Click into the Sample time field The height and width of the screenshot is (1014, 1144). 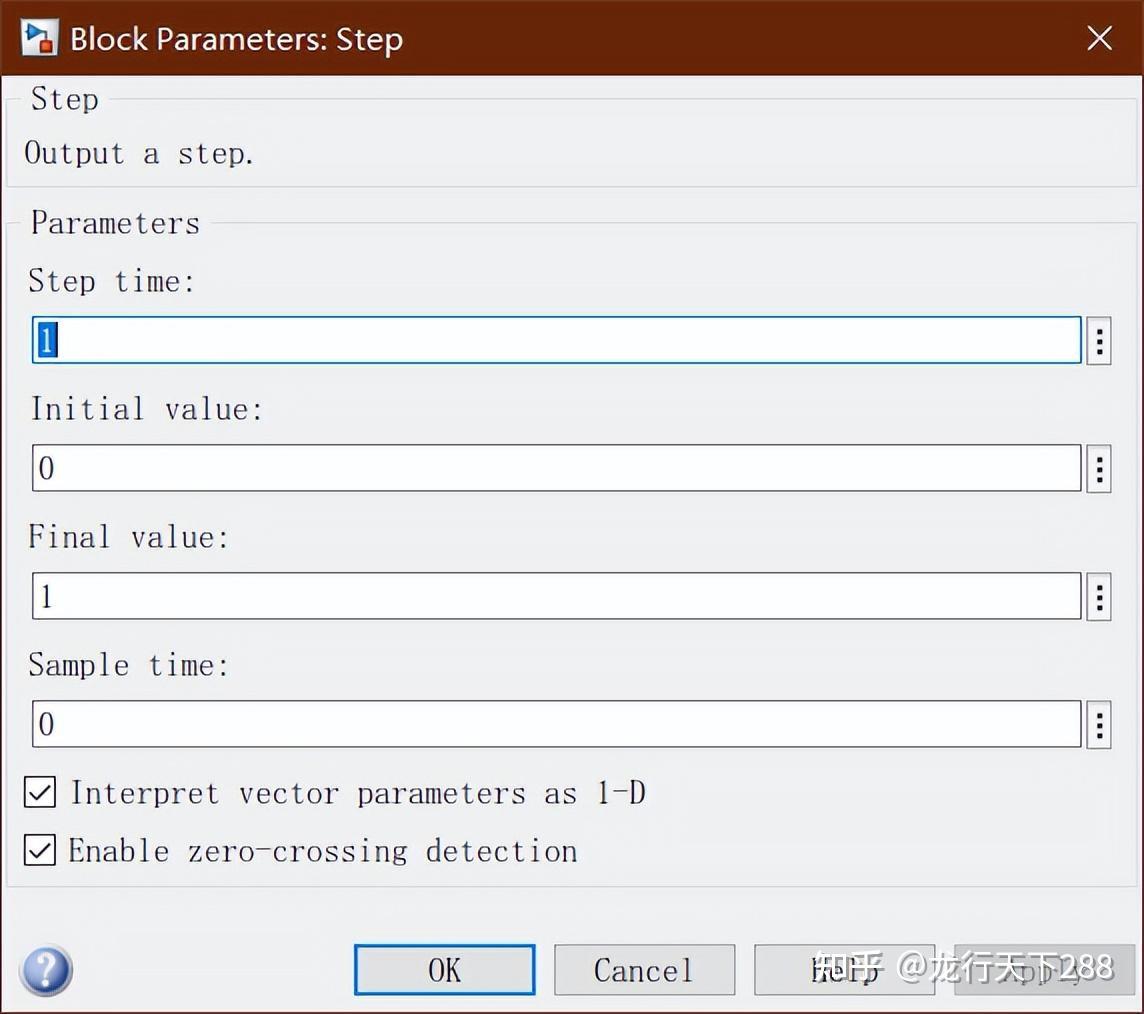tap(556, 724)
